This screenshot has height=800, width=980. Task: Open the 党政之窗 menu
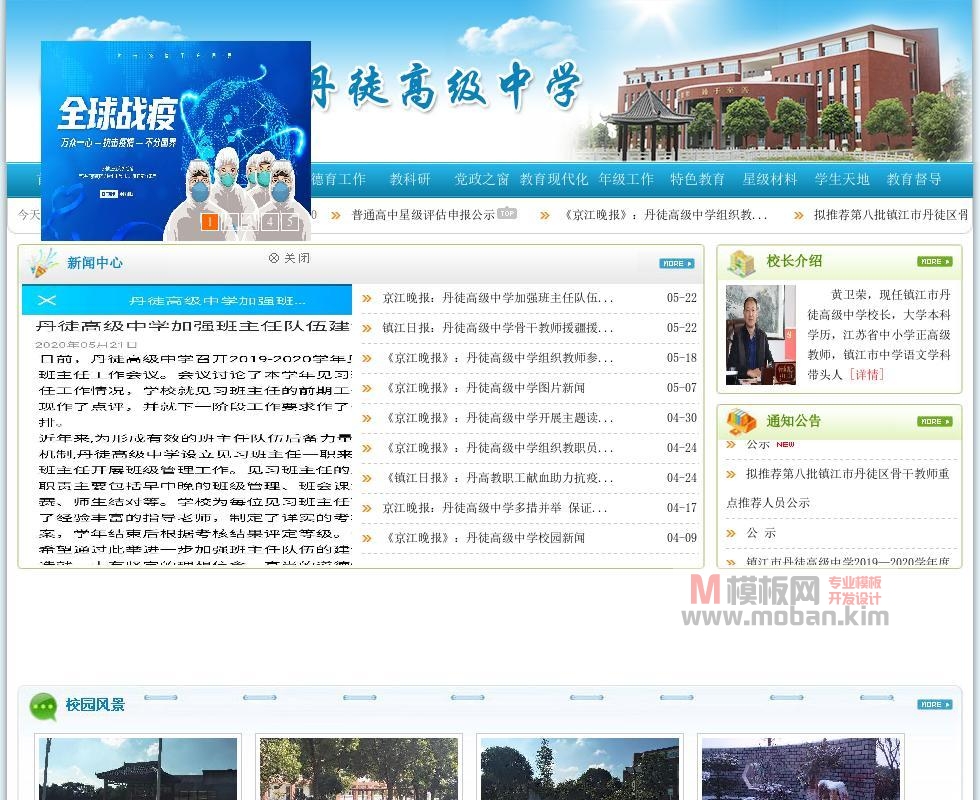click(x=481, y=179)
